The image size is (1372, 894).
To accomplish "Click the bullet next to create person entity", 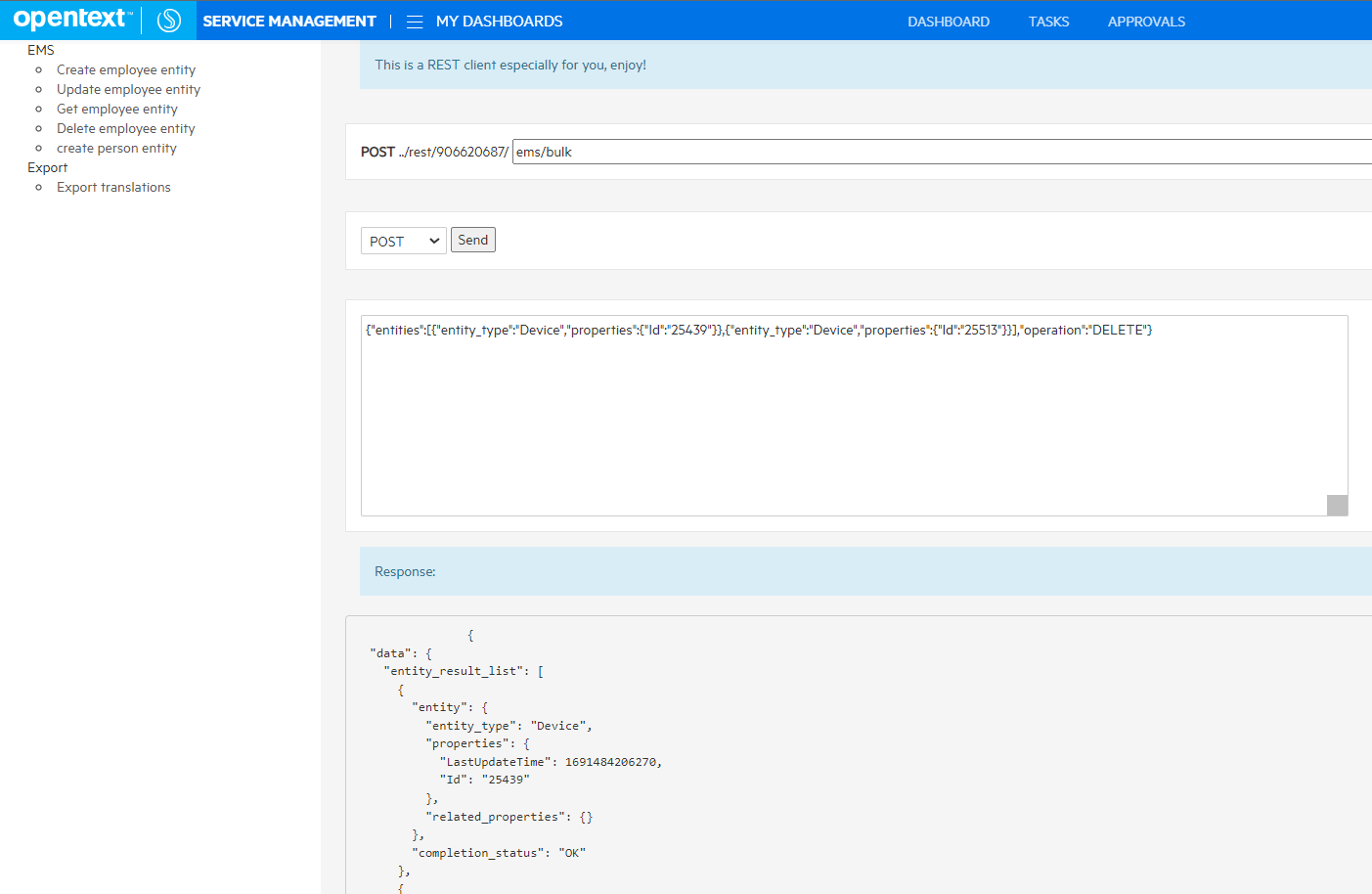I will pyautogui.click(x=40, y=148).
